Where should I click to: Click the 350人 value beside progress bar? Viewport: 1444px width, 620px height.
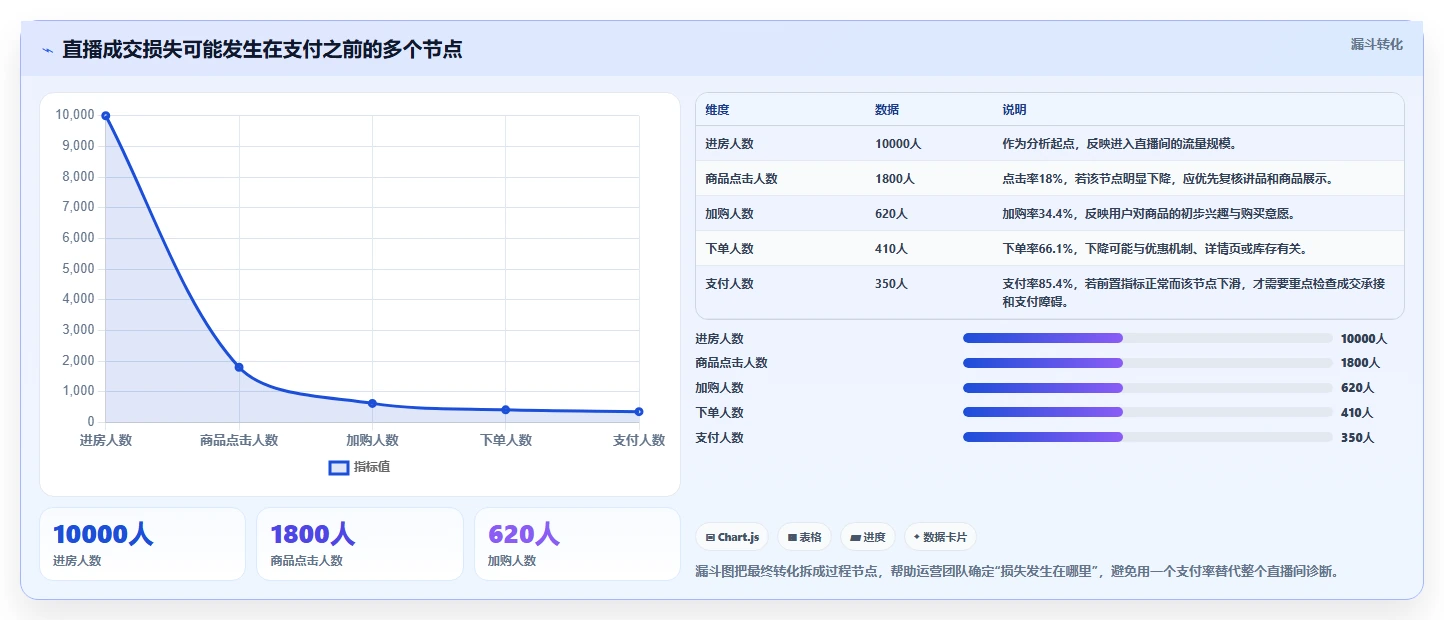[x=1357, y=438]
